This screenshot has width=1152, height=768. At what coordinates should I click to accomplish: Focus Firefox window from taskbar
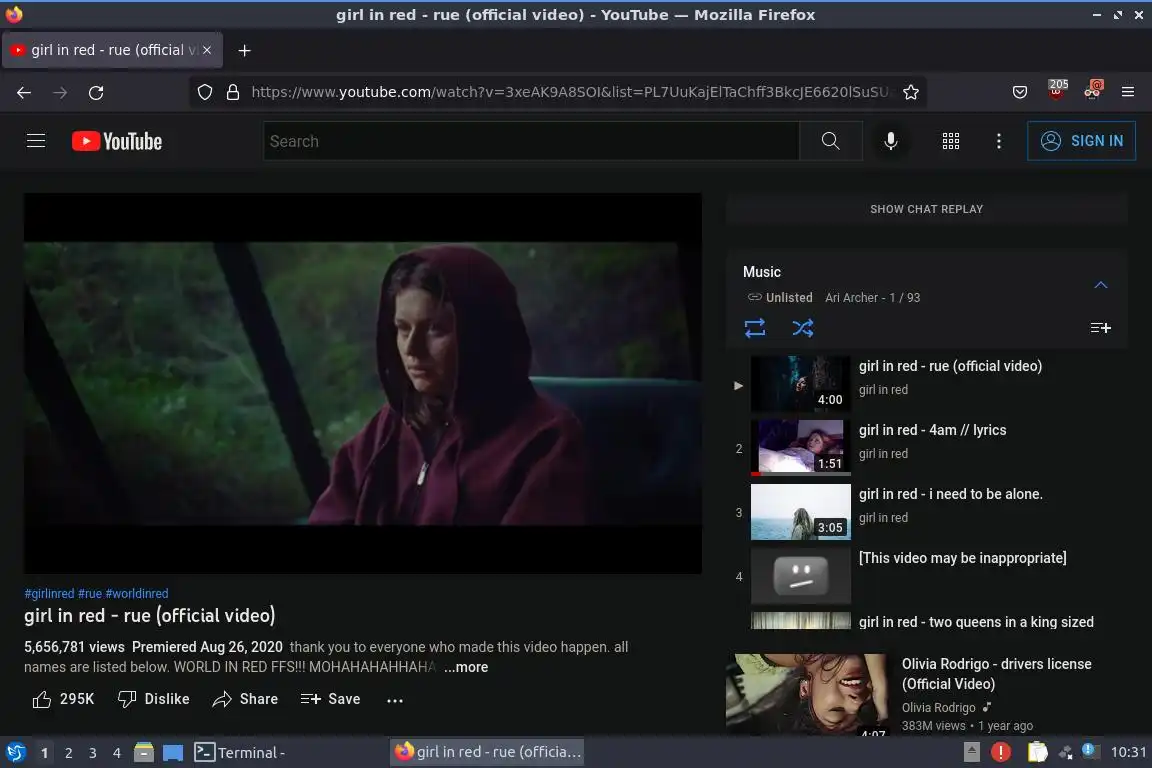pos(487,752)
